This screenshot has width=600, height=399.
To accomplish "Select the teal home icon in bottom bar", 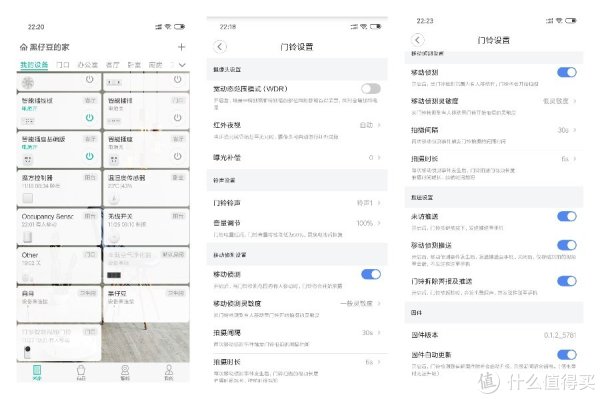I will [x=37, y=372].
